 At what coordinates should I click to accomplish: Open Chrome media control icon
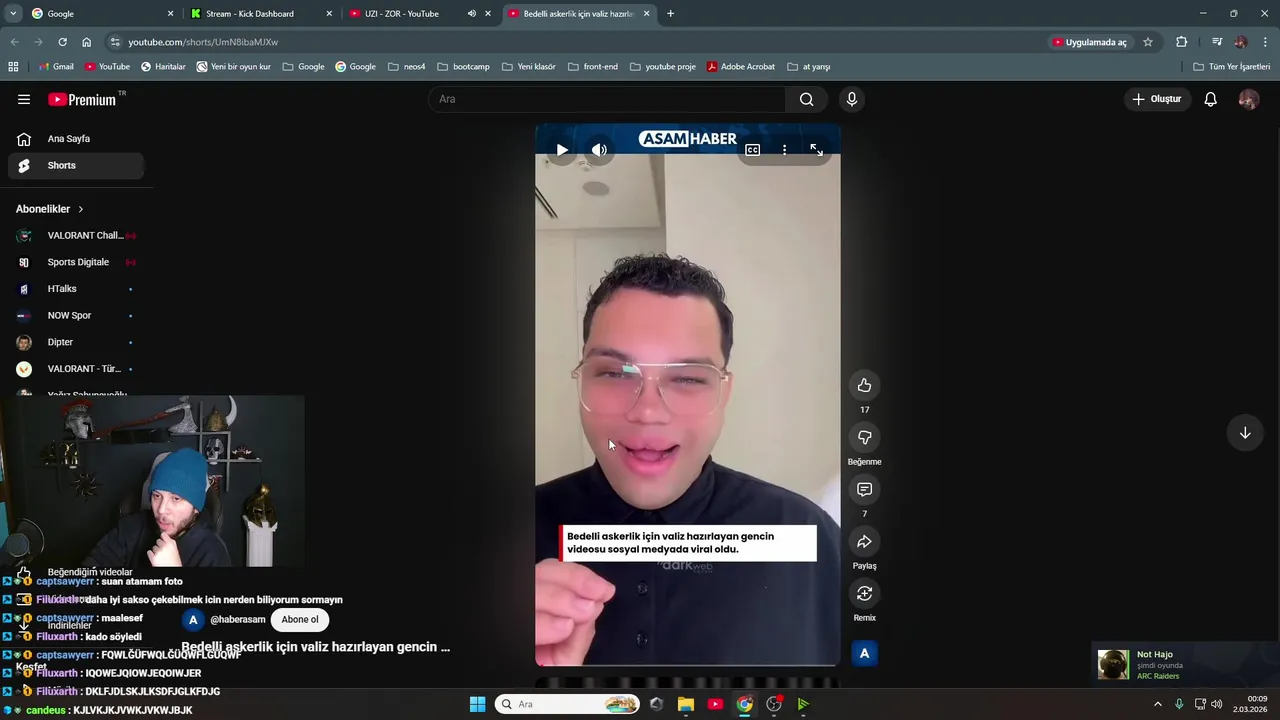point(1217,42)
